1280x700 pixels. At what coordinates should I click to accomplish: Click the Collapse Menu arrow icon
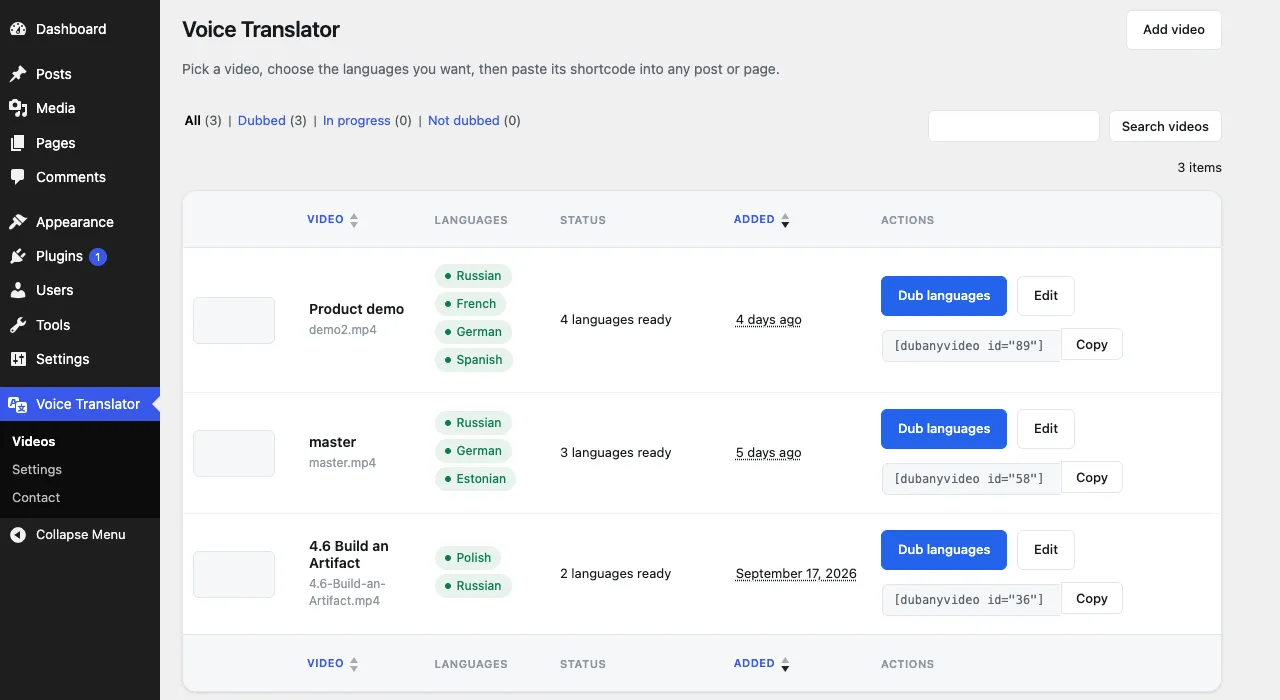(18, 535)
